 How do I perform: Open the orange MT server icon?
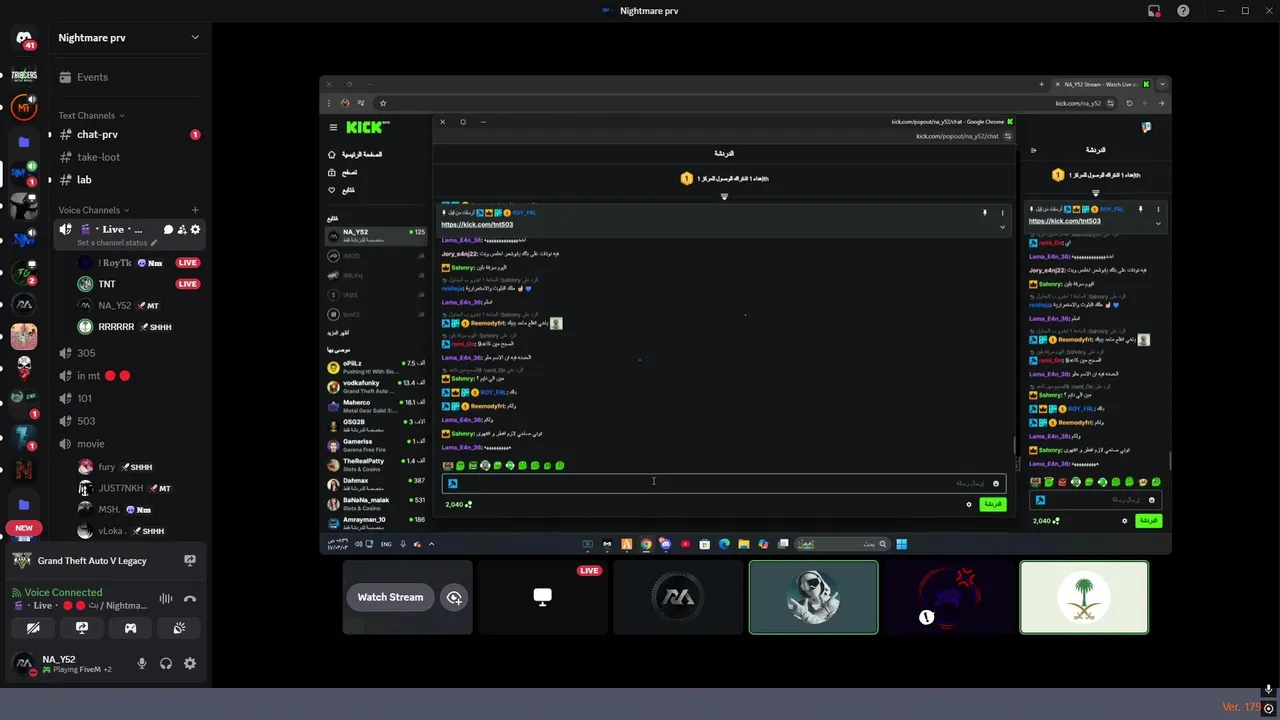click(x=24, y=108)
